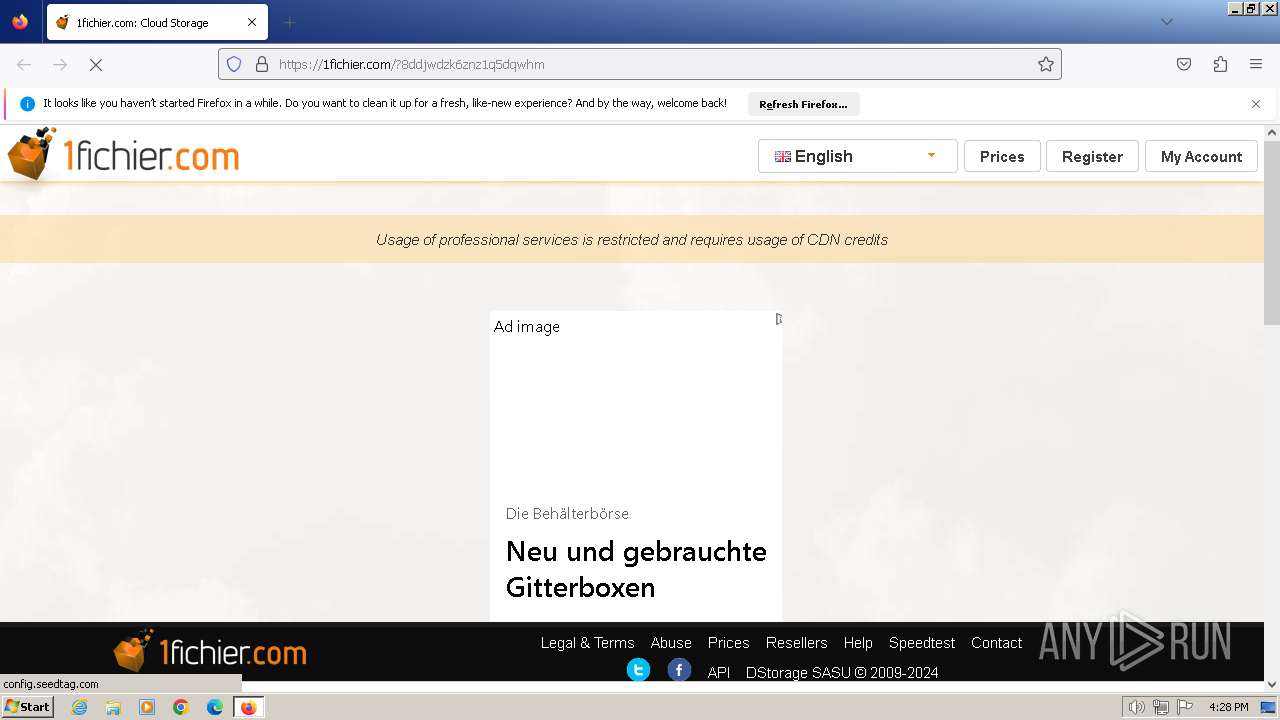Click 'Die Behälterbörse' ad text

coord(567,513)
